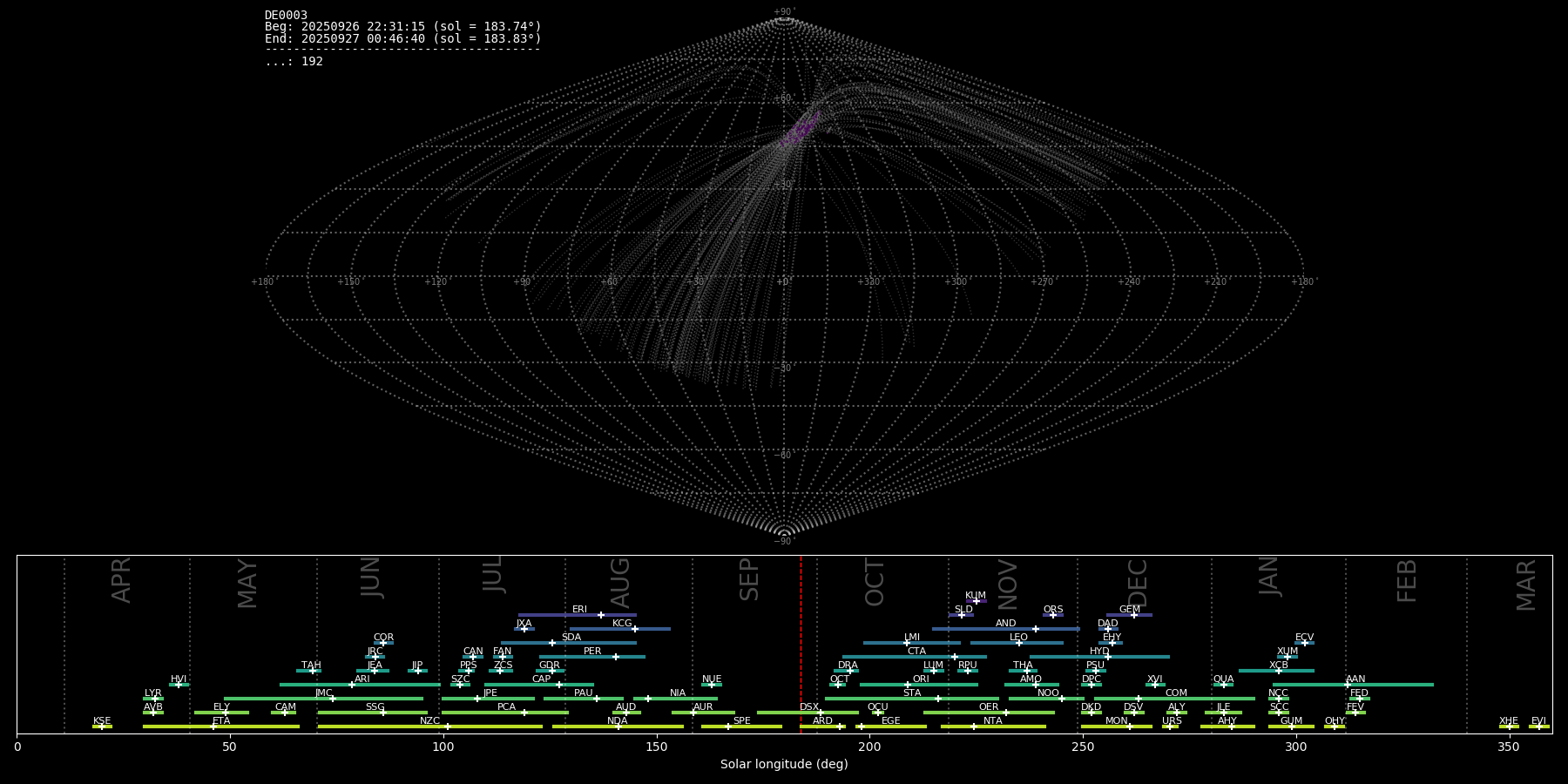
Task: Click the +90° label at the map top
Action: [x=784, y=11]
